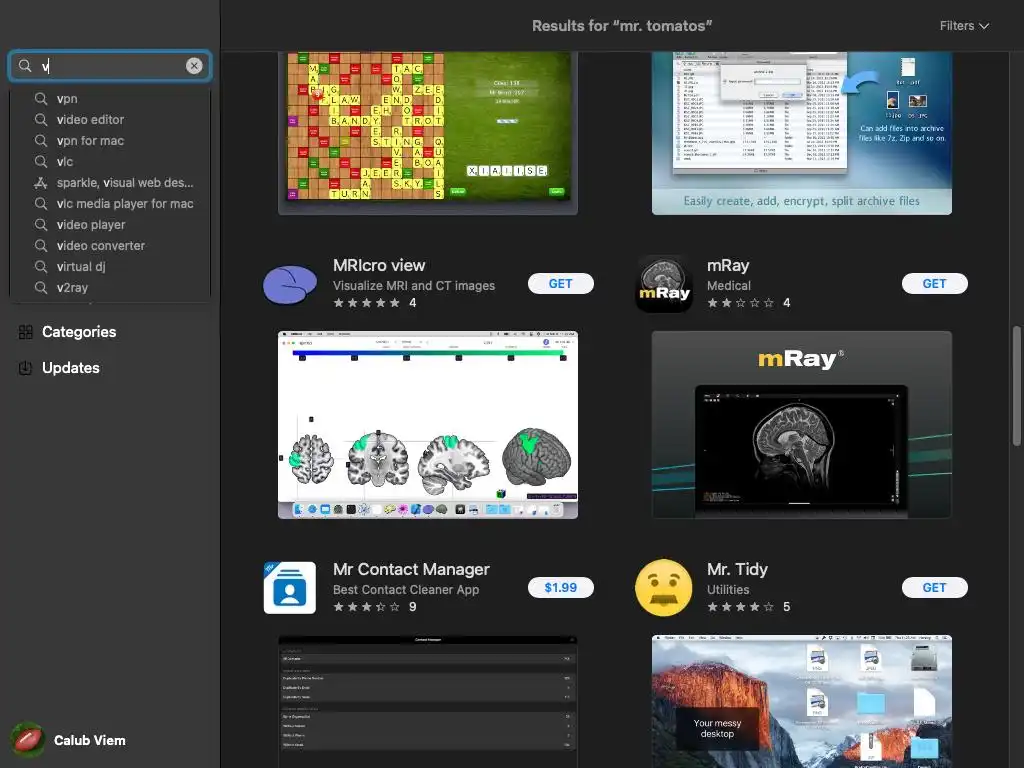The height and width of the screenshot is (768, 1024).
Task: Open the mRay app icon
Action: [664, 283]
